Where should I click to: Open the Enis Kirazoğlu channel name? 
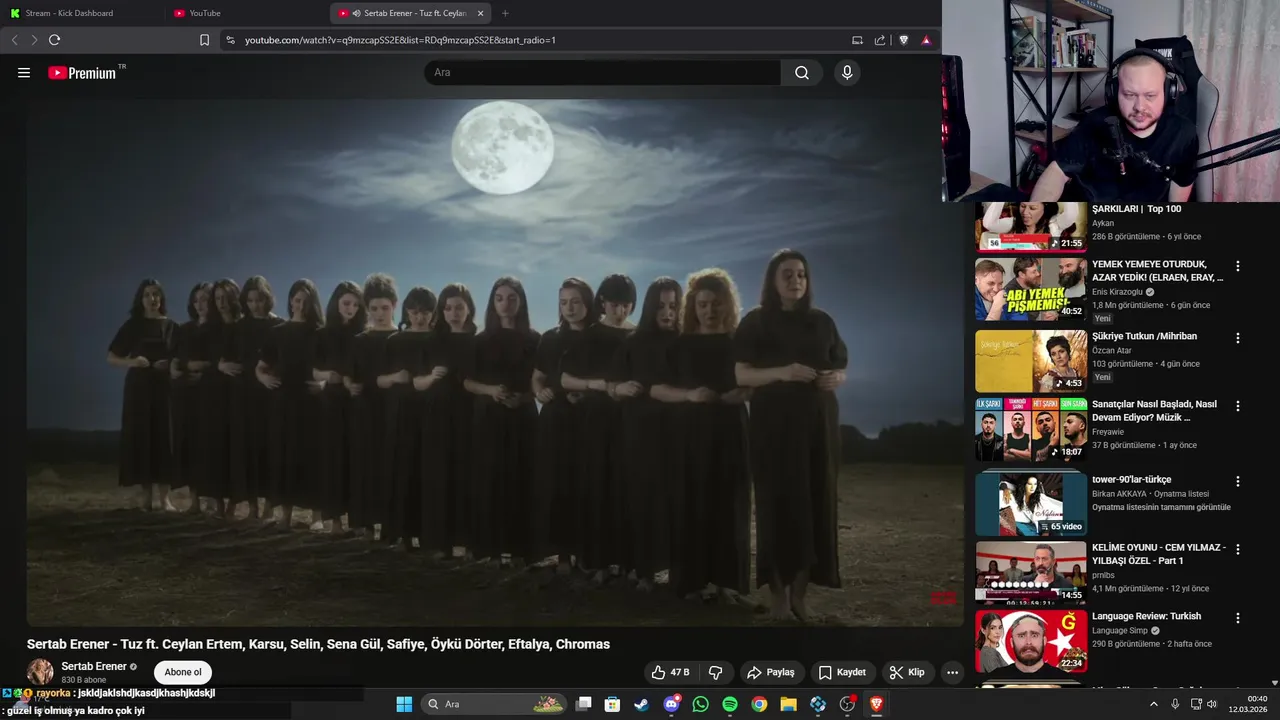(1117, 292)
